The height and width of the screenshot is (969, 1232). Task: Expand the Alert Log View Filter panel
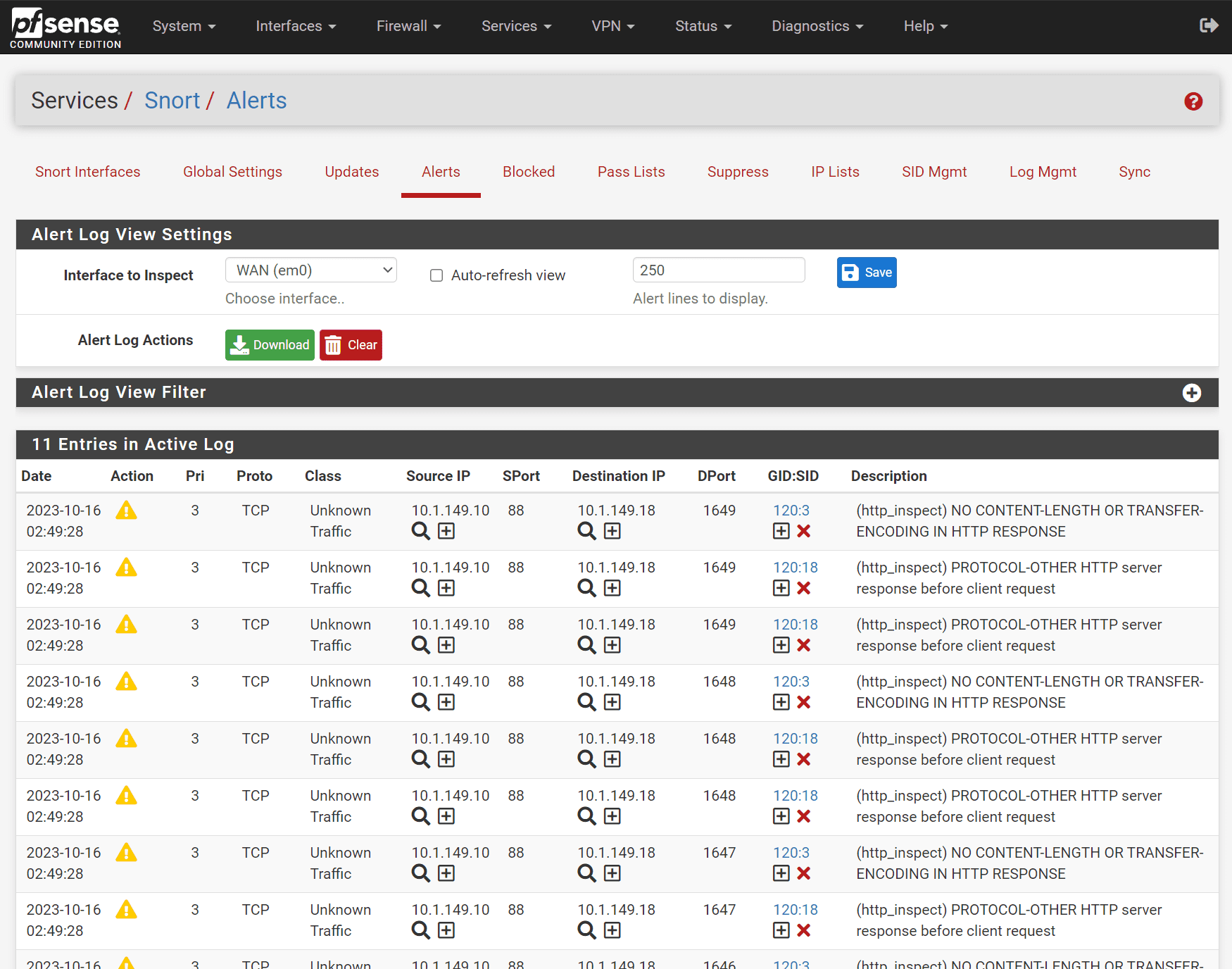coord(1191,393)
